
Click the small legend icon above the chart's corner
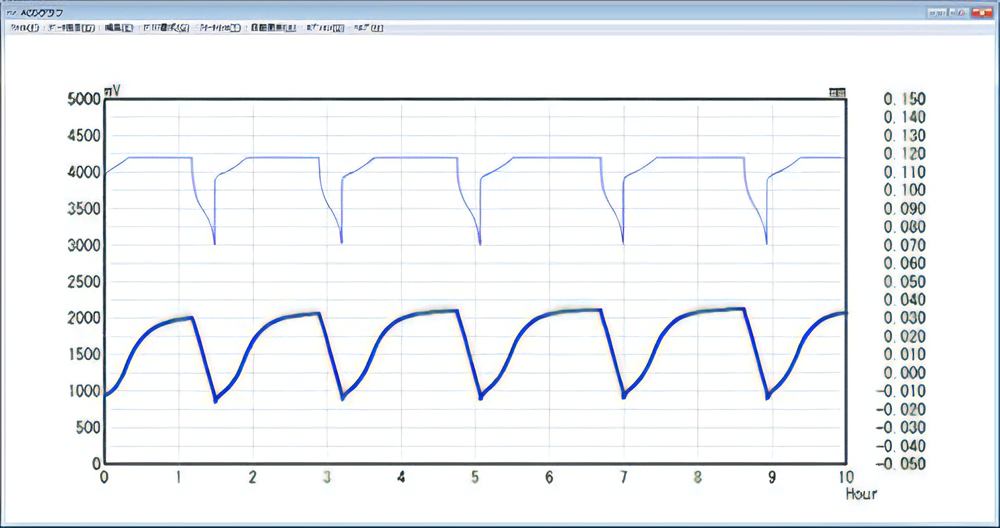point(837,93)
